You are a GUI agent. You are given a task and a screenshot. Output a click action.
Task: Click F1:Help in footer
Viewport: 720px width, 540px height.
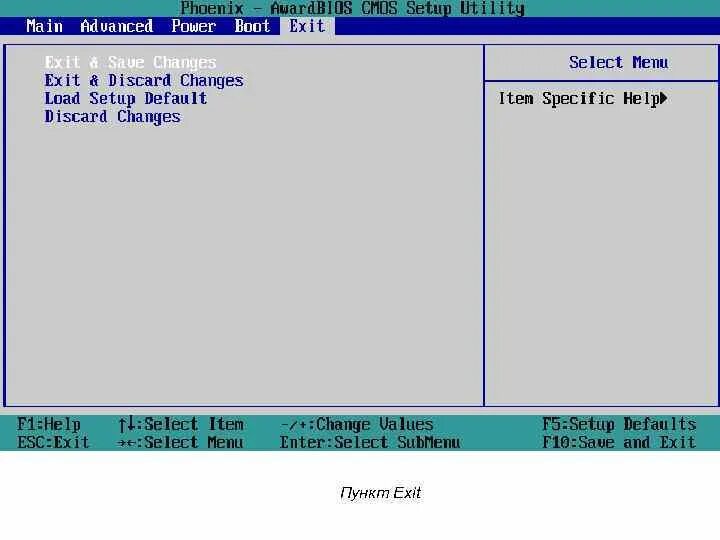click(49, 424)
